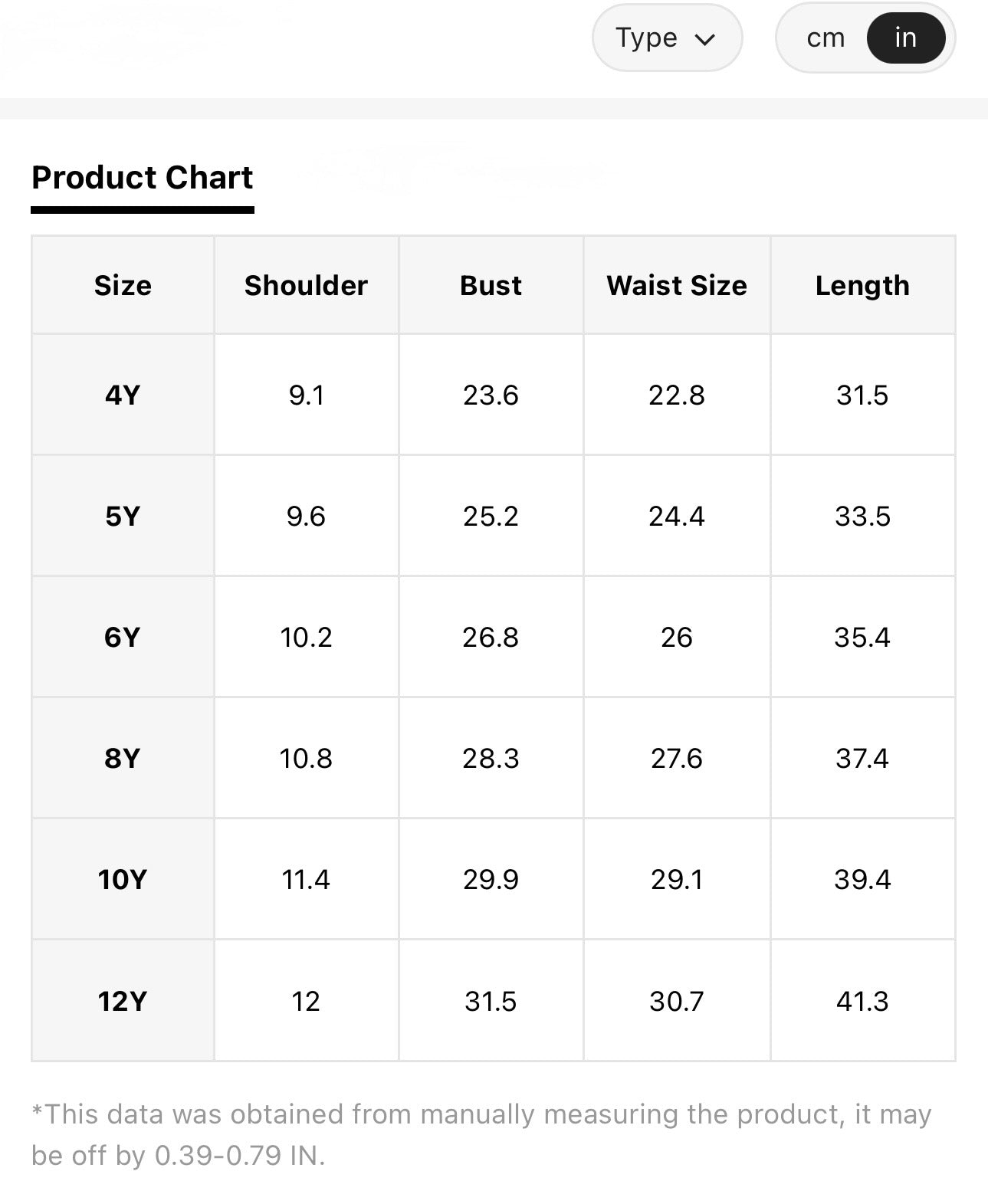988x1204 pixels.
Task: Click the Shoulder column header
Action: 306,285
